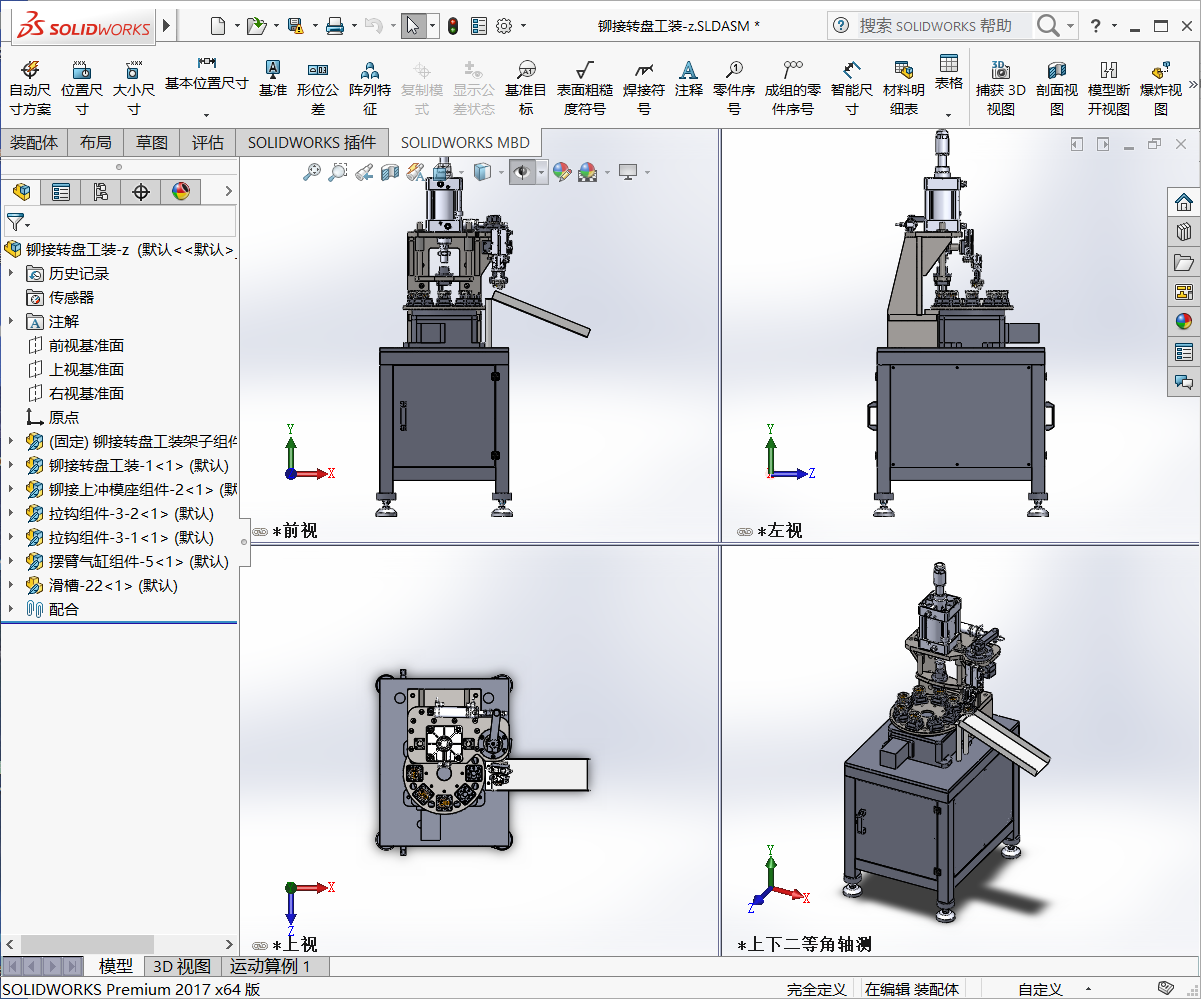This screenshot has height=999, width=1201.
Task: Click the Pattern Feature (阵列特征) tool
Action: pos(370,88)
